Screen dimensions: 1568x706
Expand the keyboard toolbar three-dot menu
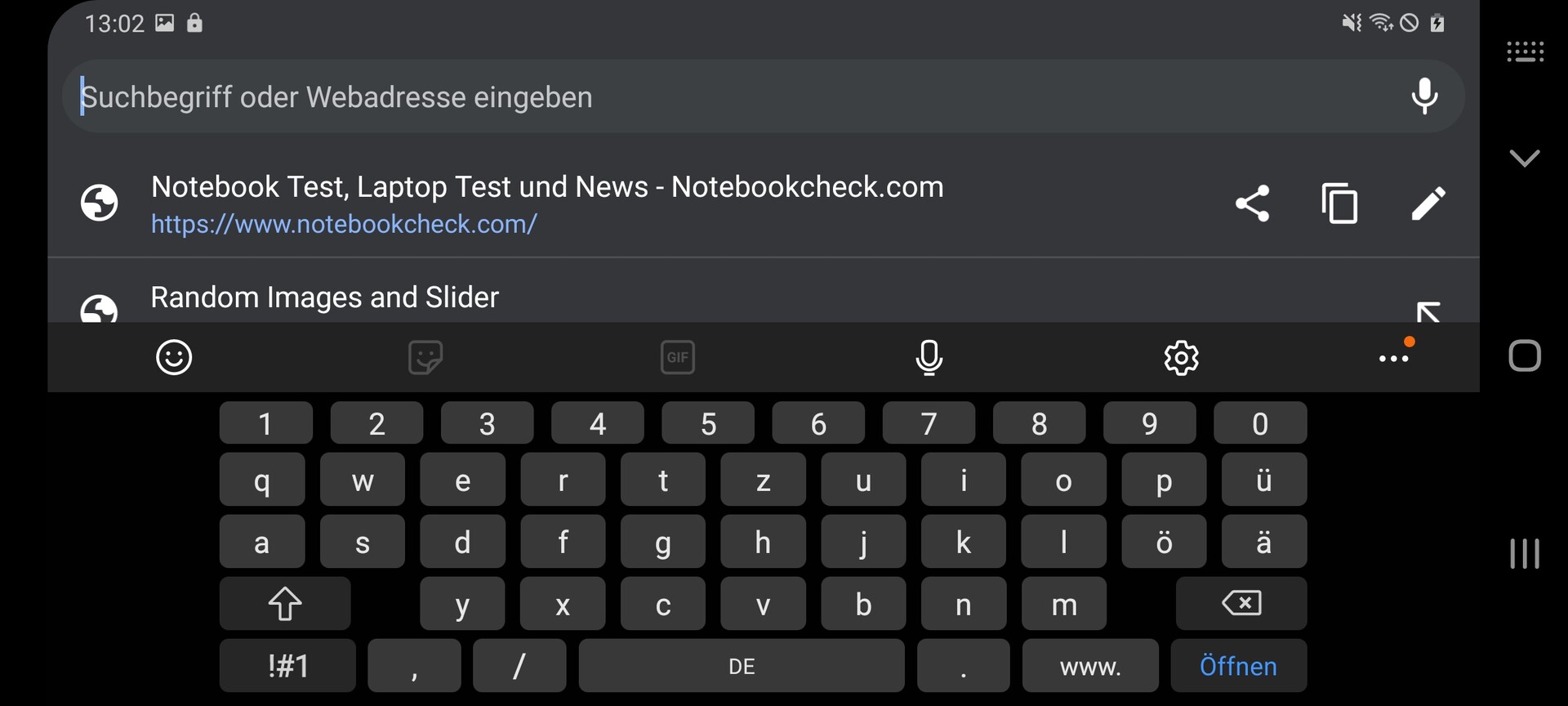1393,359
